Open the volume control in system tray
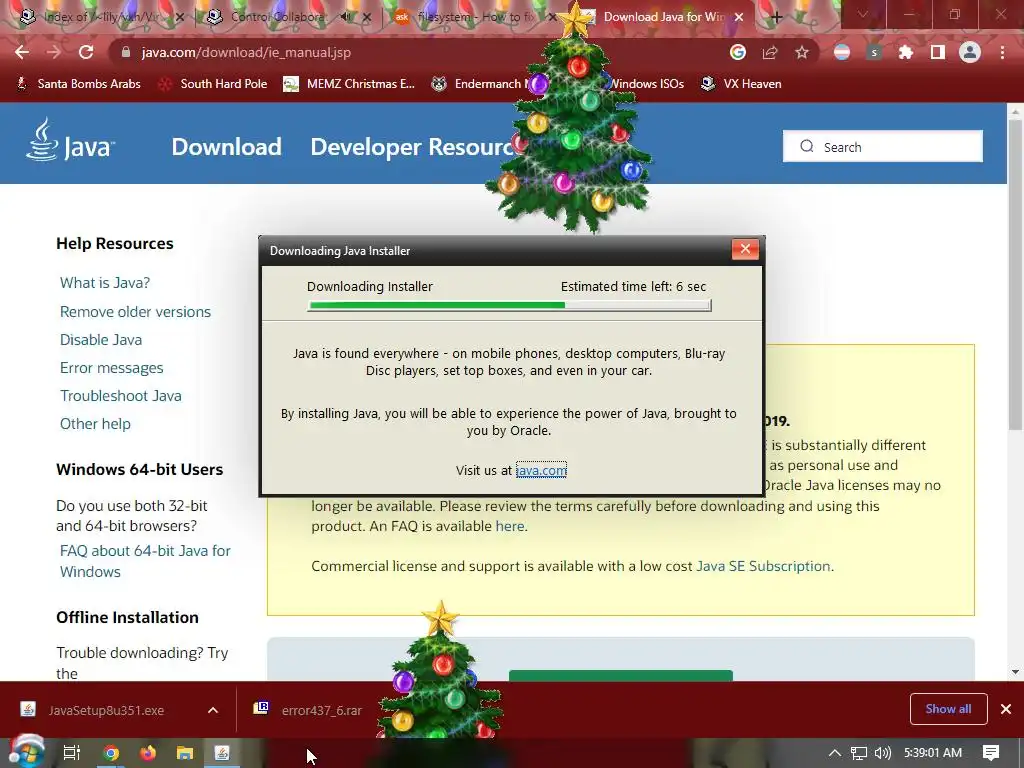 882,753
